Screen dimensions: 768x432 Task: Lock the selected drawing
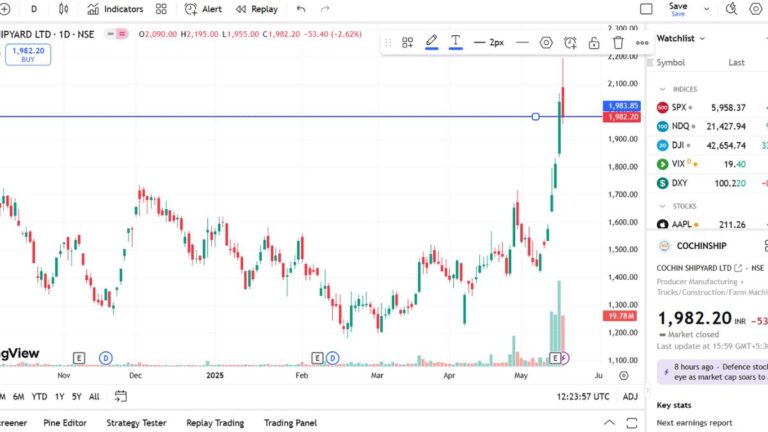pos(594,43)
